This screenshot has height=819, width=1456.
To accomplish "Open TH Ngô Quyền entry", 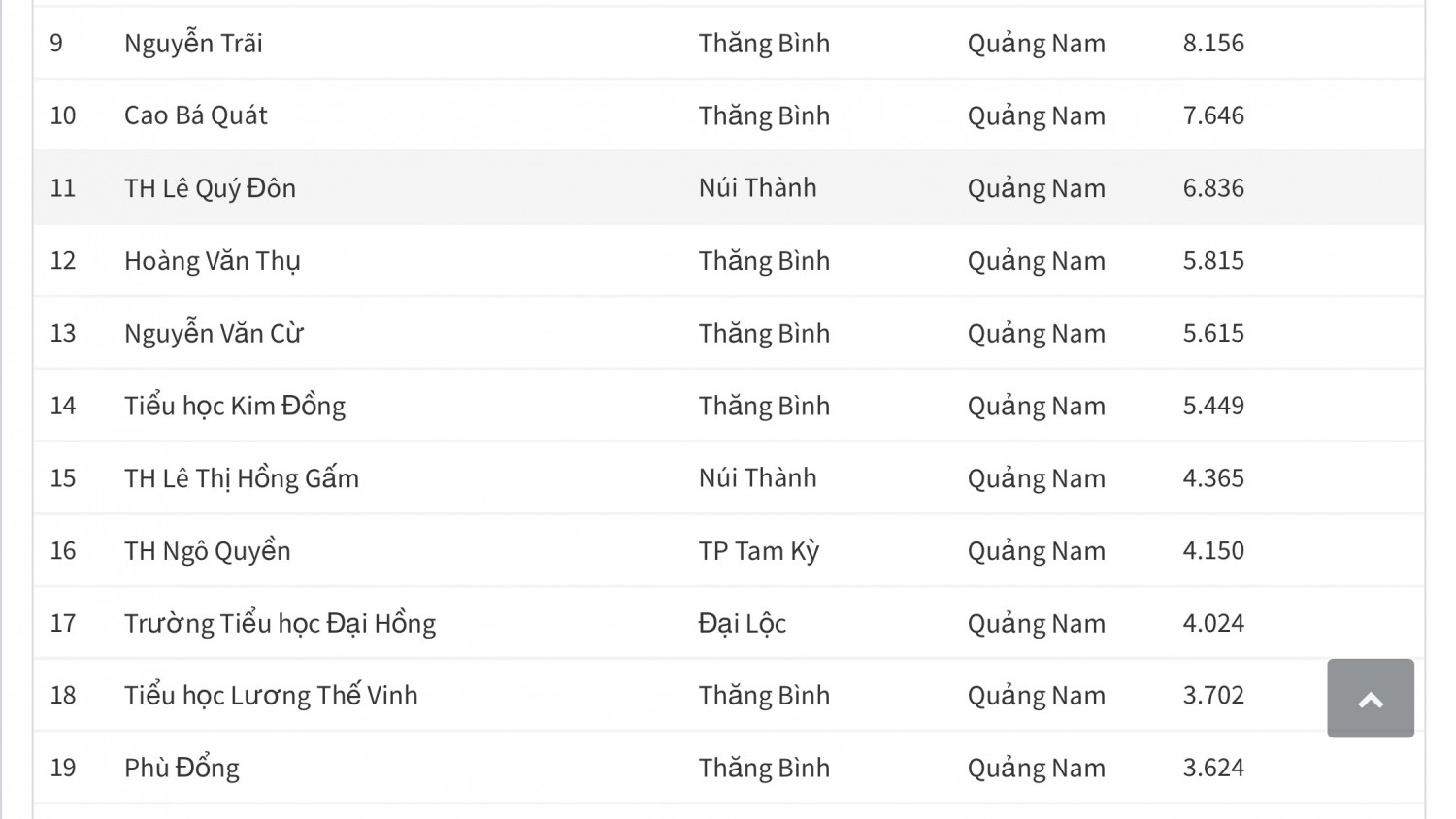I will (207, 551).
